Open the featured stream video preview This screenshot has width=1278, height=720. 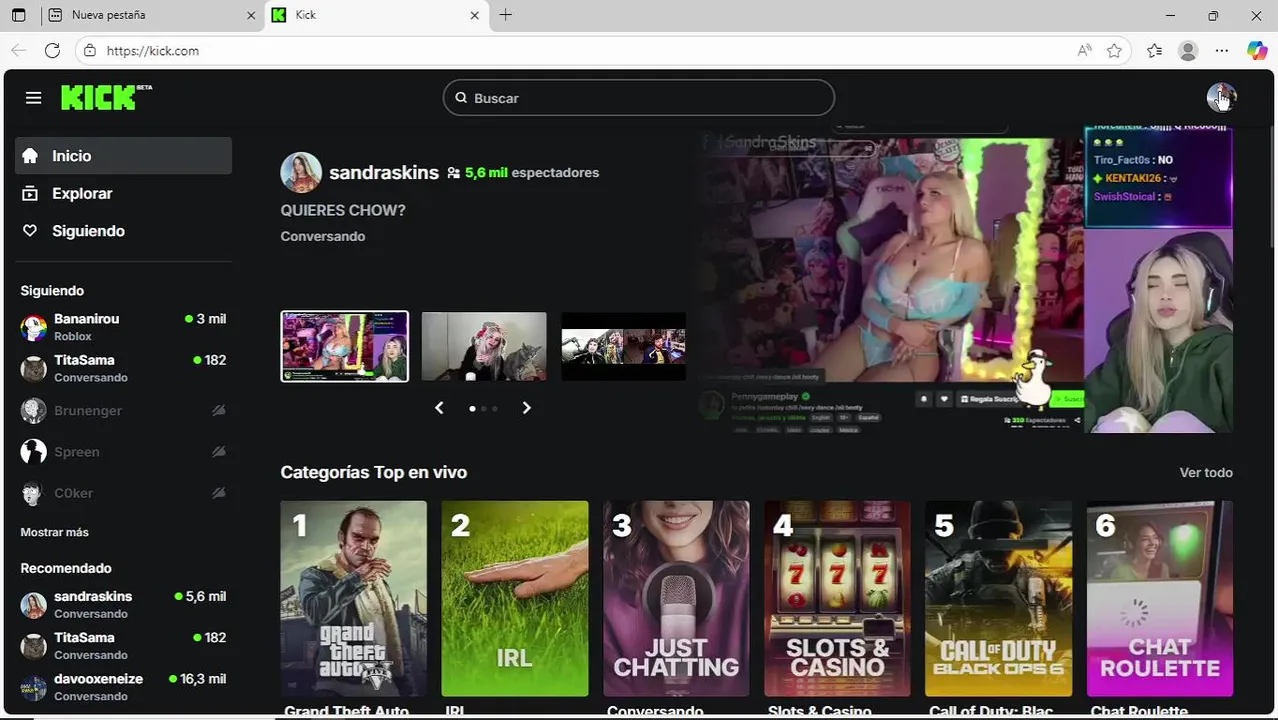click(966, 281)
